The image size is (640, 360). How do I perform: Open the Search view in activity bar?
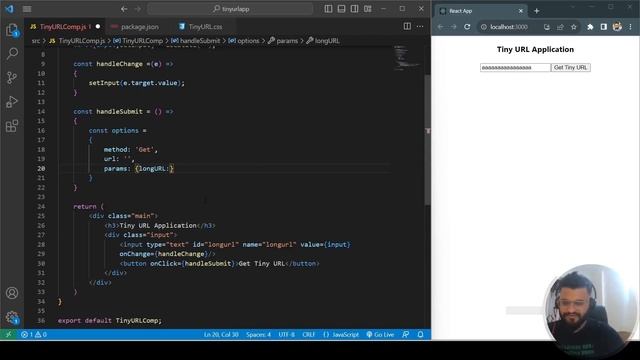[12, 53]
